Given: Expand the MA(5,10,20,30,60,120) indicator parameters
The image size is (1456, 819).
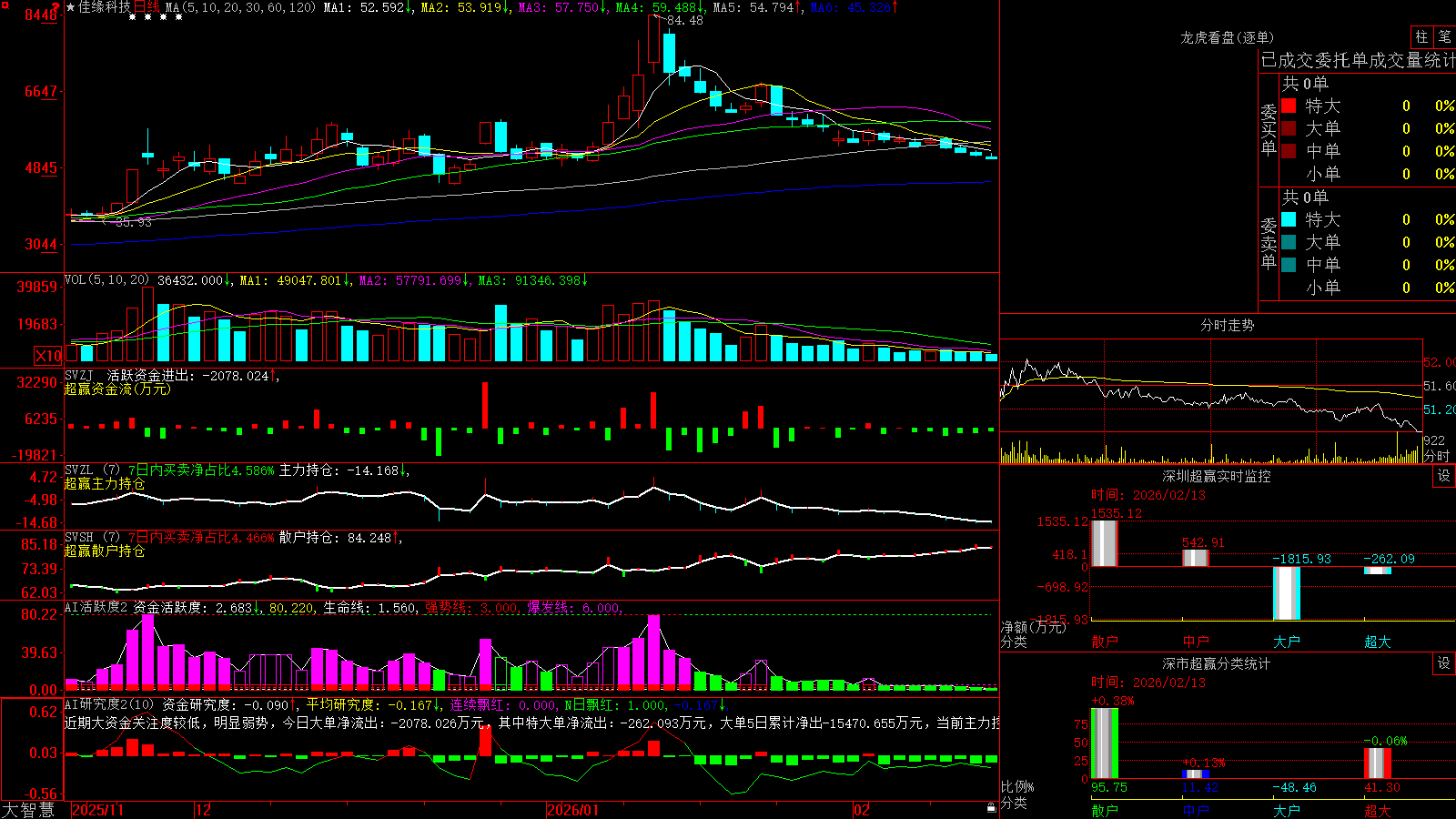Looking at the screenshot, I should pyautogui.click(x=241, y=7).
